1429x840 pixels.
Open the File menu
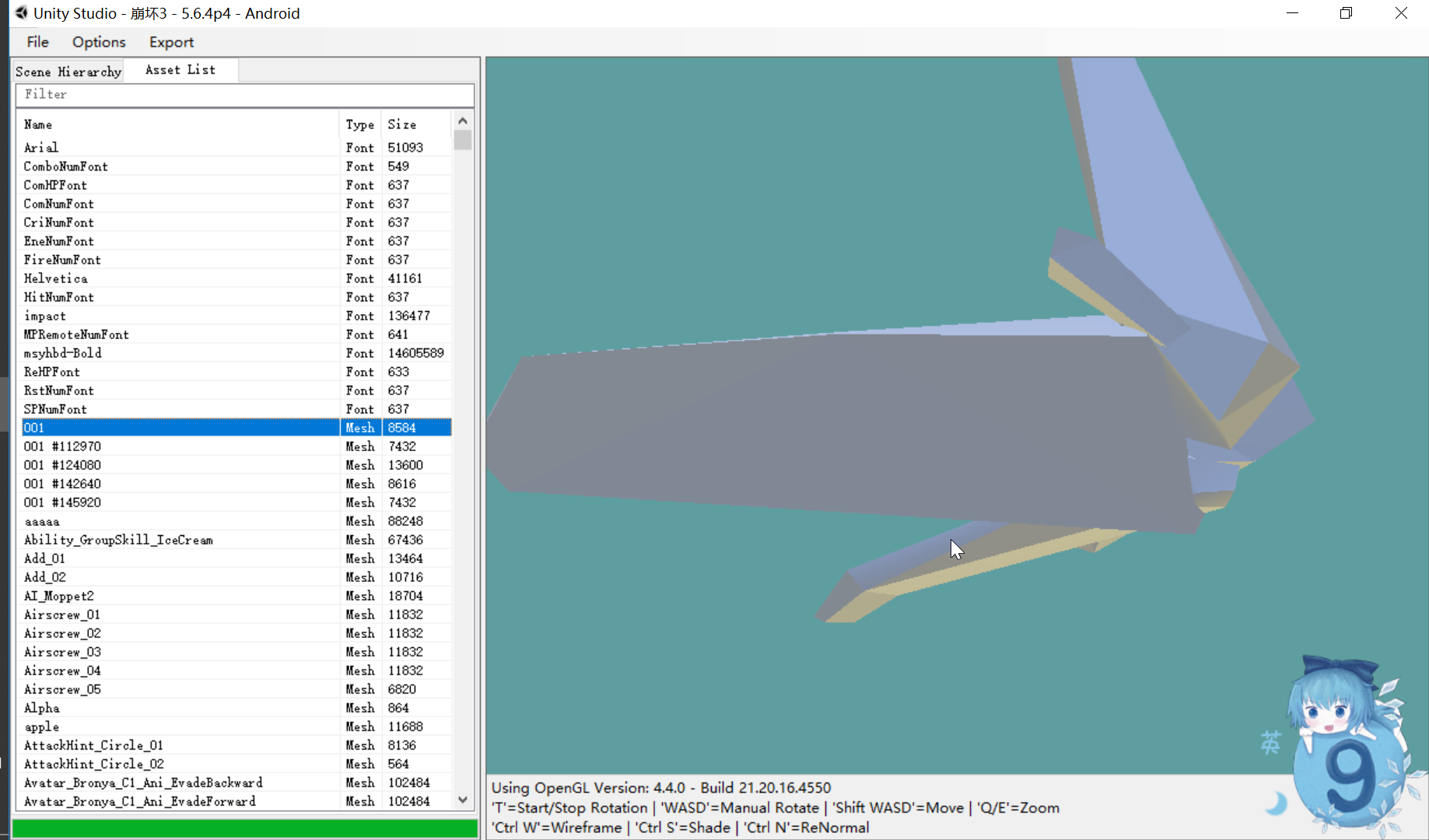point(37,42)
